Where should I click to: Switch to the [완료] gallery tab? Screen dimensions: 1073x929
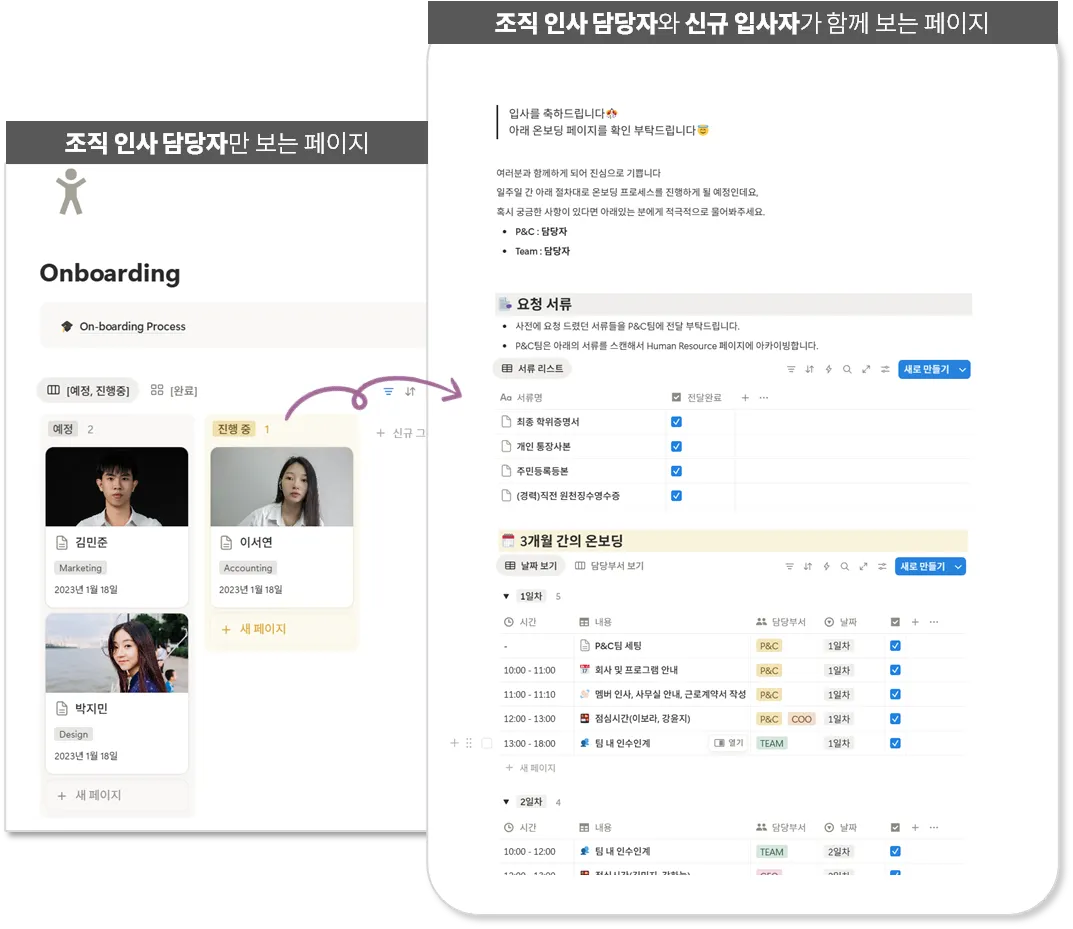(174, 391)
